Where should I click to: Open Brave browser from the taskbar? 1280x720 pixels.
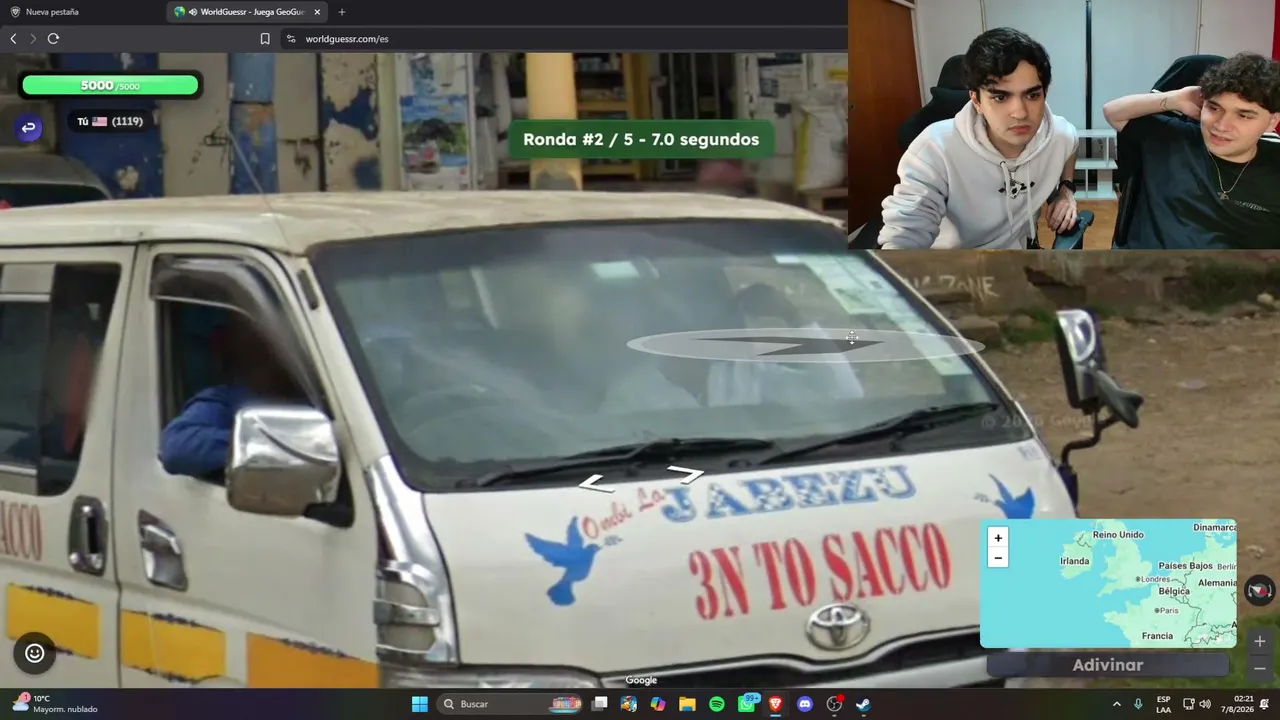(775, 704)
